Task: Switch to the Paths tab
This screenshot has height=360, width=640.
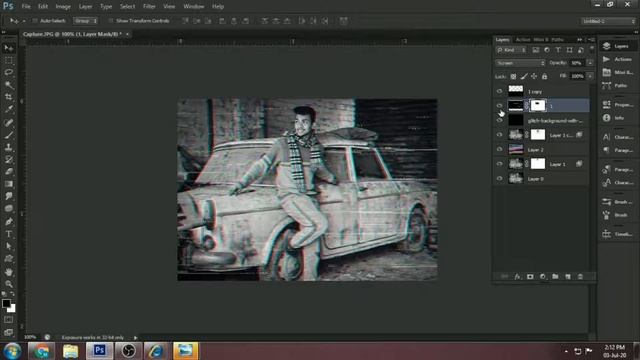Action: coord(557,40)
